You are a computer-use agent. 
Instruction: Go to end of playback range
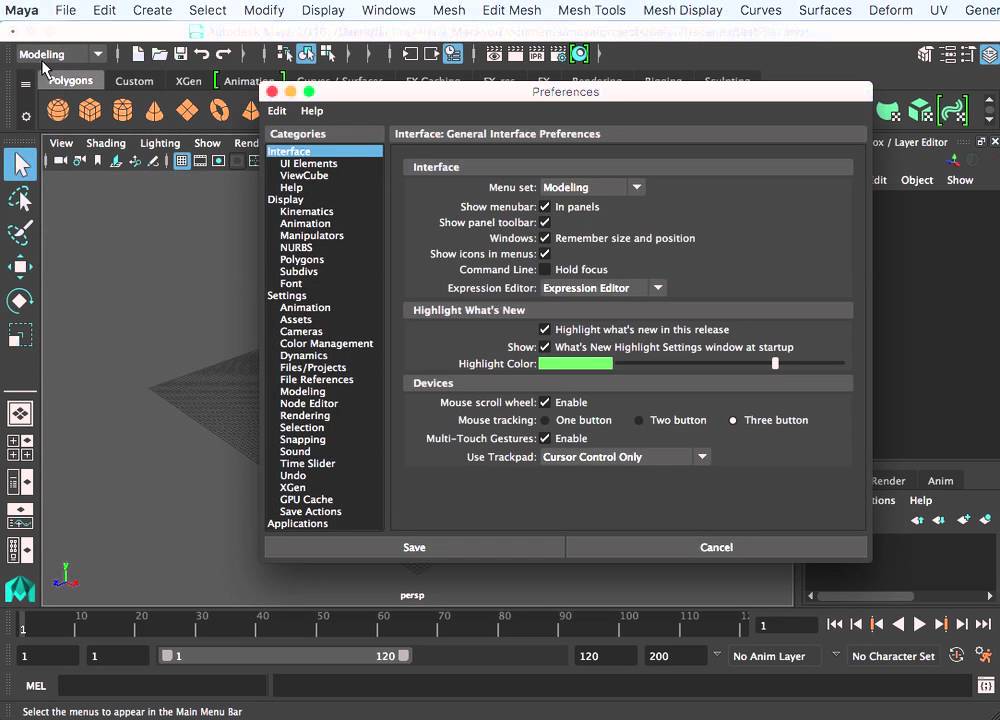tap(983, 624)
